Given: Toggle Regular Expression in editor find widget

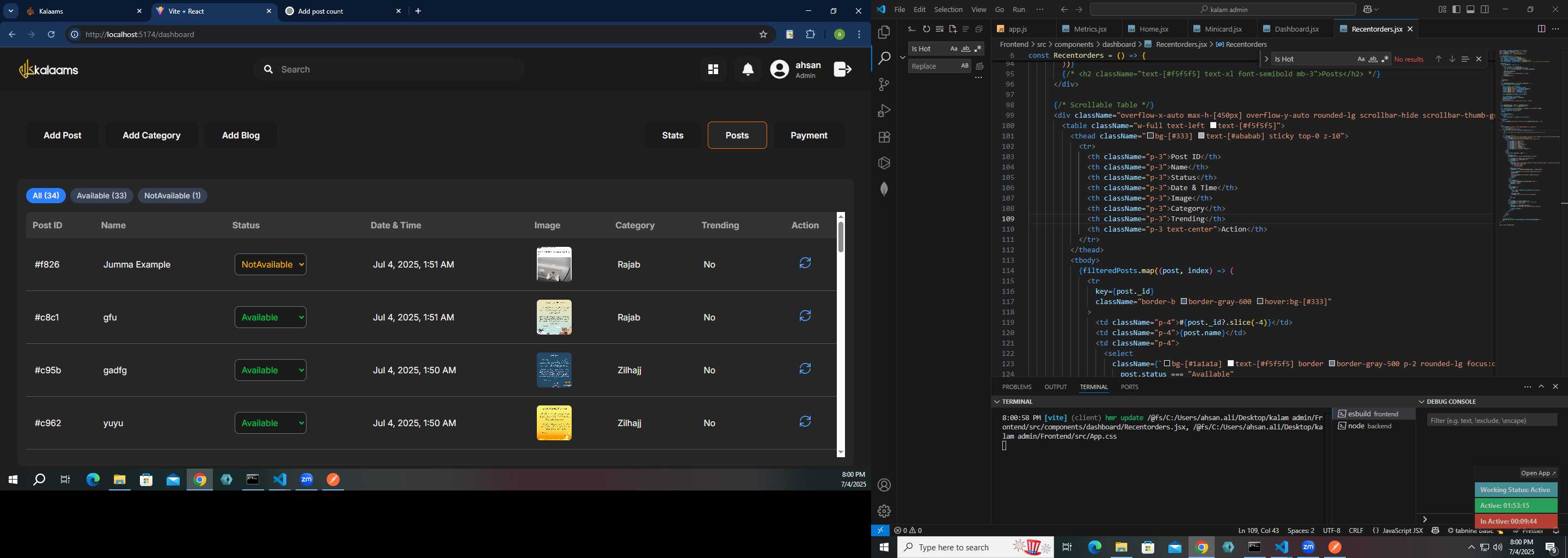Looking at the screenshot, I should (x=1386, y=59).
